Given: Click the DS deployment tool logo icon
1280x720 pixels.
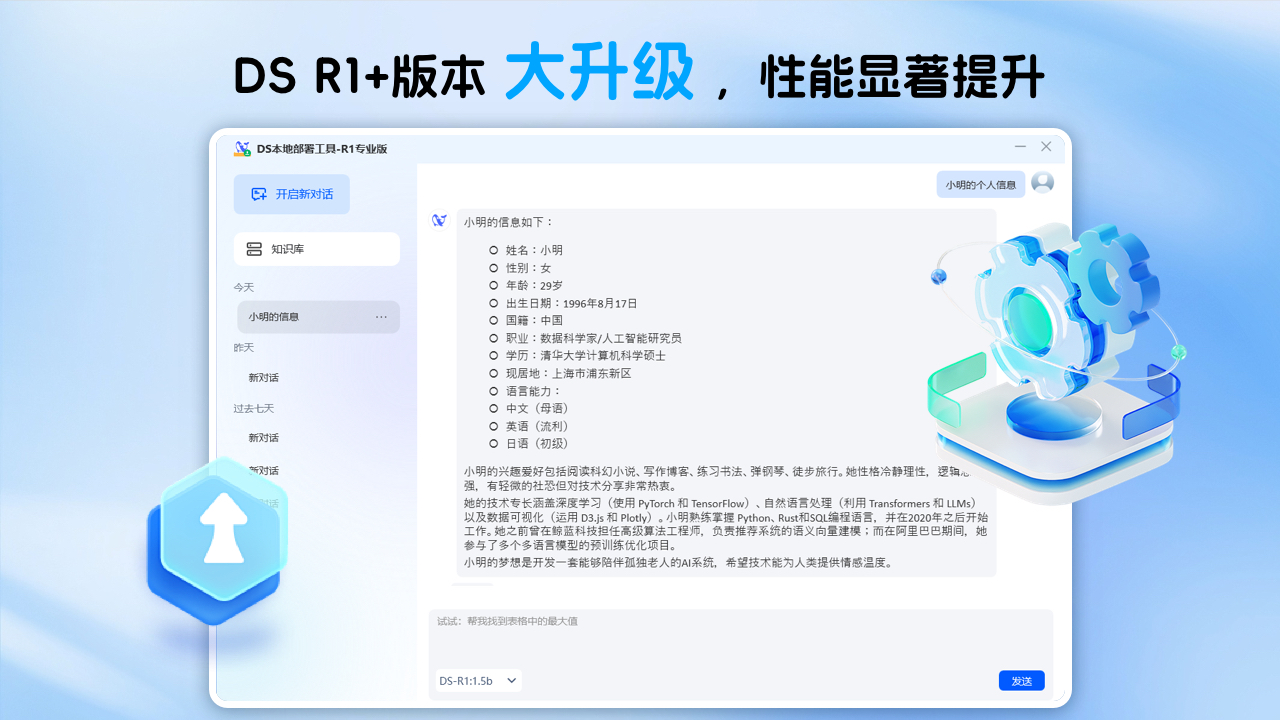Looking at the screenshot, I should pyautogui.click(x=243, y=146).
